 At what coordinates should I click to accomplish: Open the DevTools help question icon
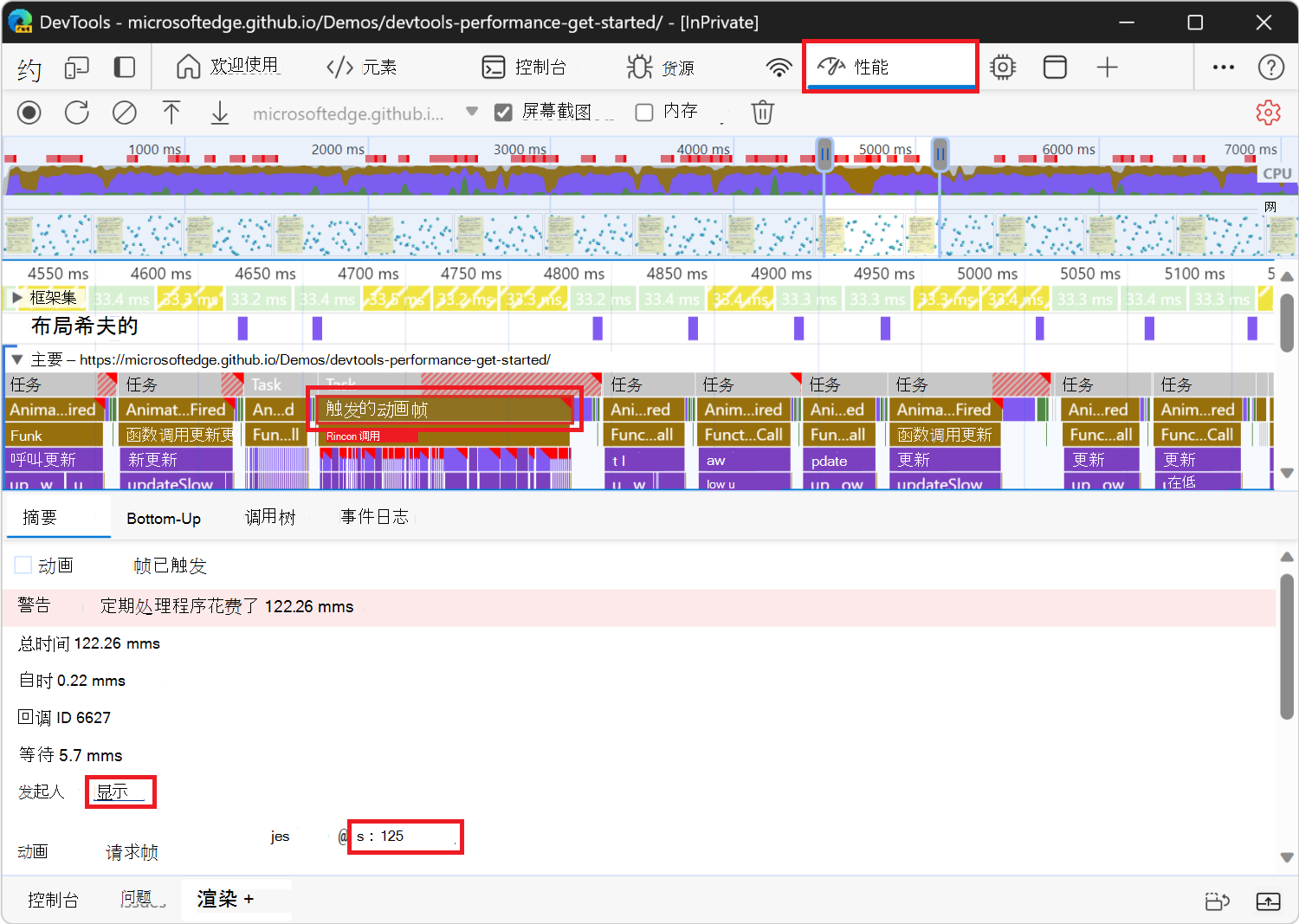pyautogui.click(x=1270, y=68)
